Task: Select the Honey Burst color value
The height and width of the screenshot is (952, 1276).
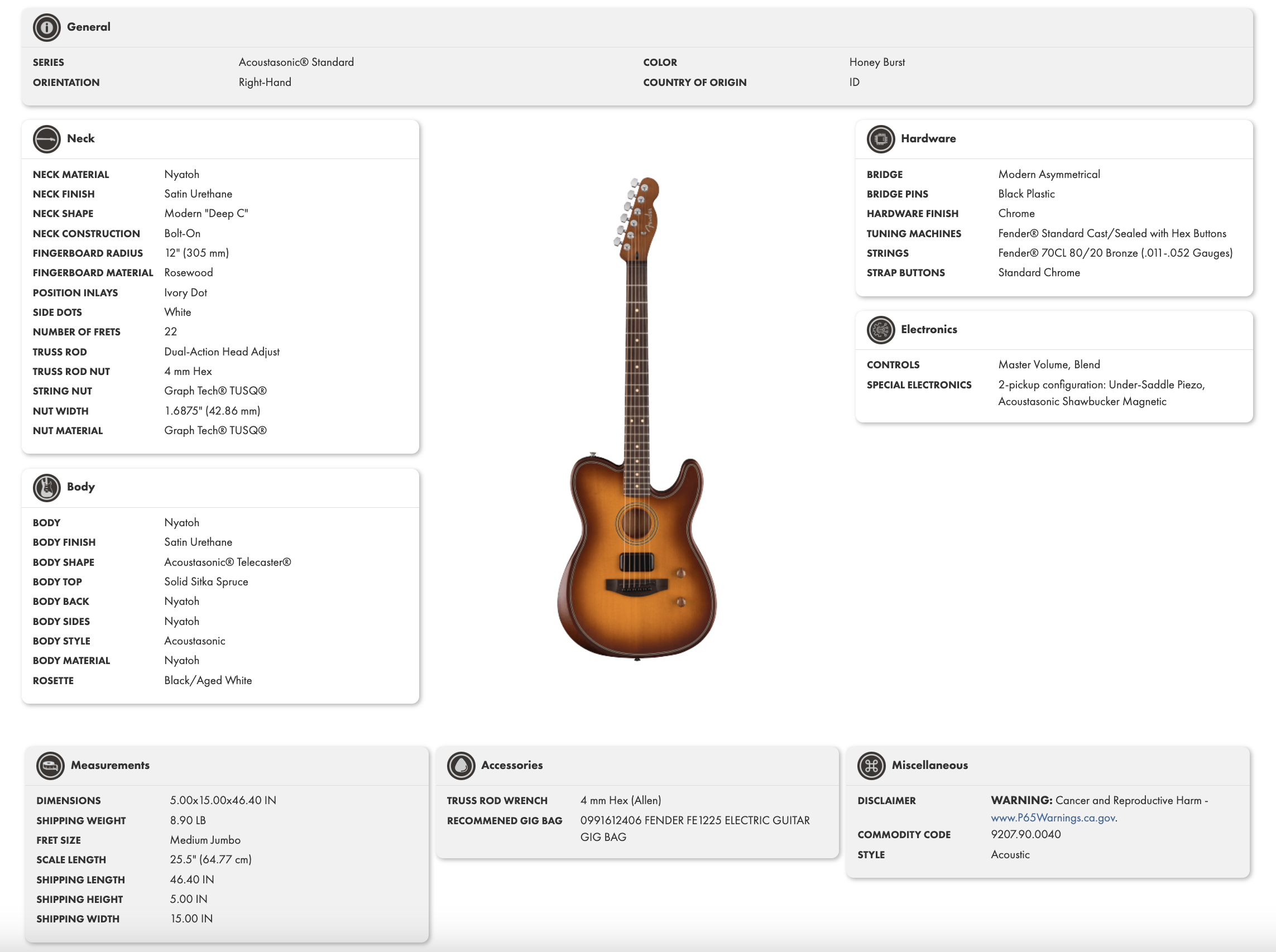Action: point(876,62)
